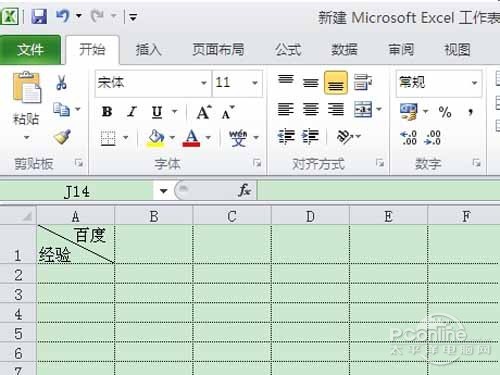Viewport: 500px width, 375px height.
Task: Toggle the Wrap Text icon
Action: click(363, 82)
